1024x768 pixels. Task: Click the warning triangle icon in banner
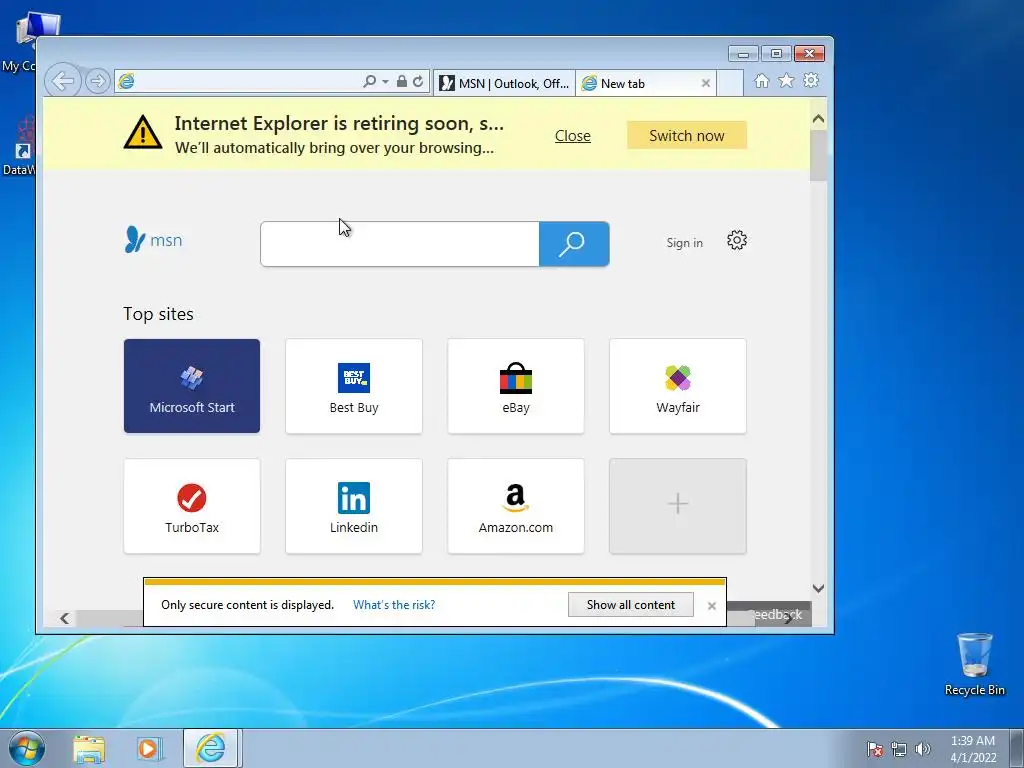(143, 133)
